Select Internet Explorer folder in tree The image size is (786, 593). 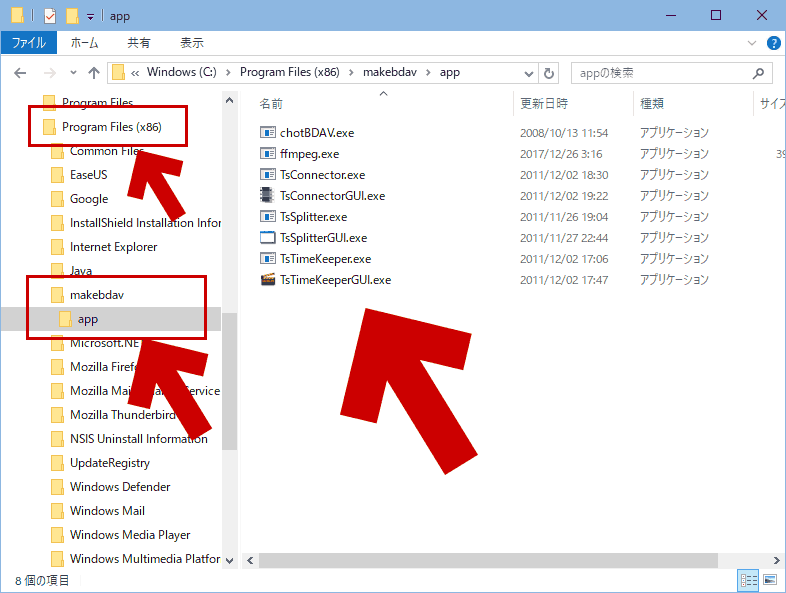pos(113,247)
